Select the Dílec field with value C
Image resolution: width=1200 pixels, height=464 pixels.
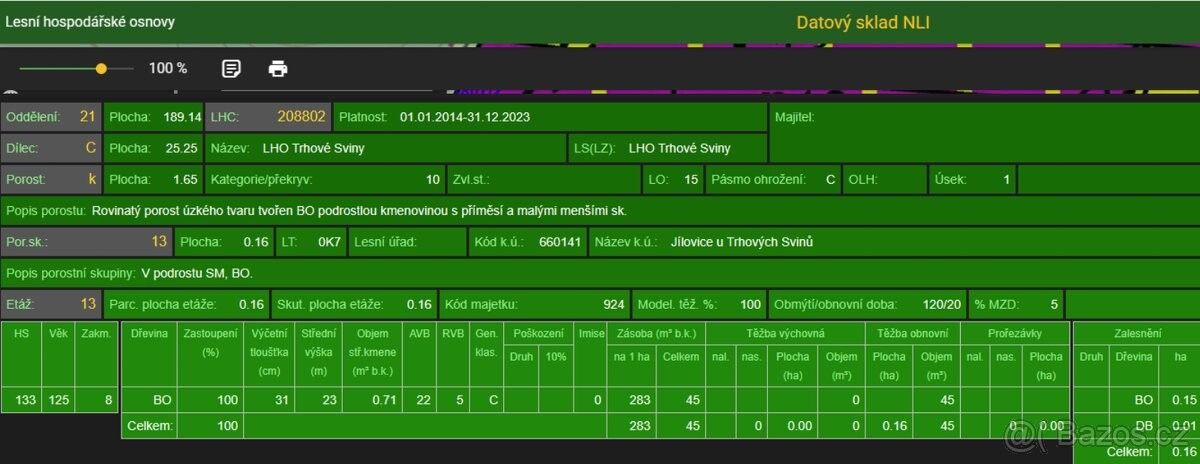[51, 148]
